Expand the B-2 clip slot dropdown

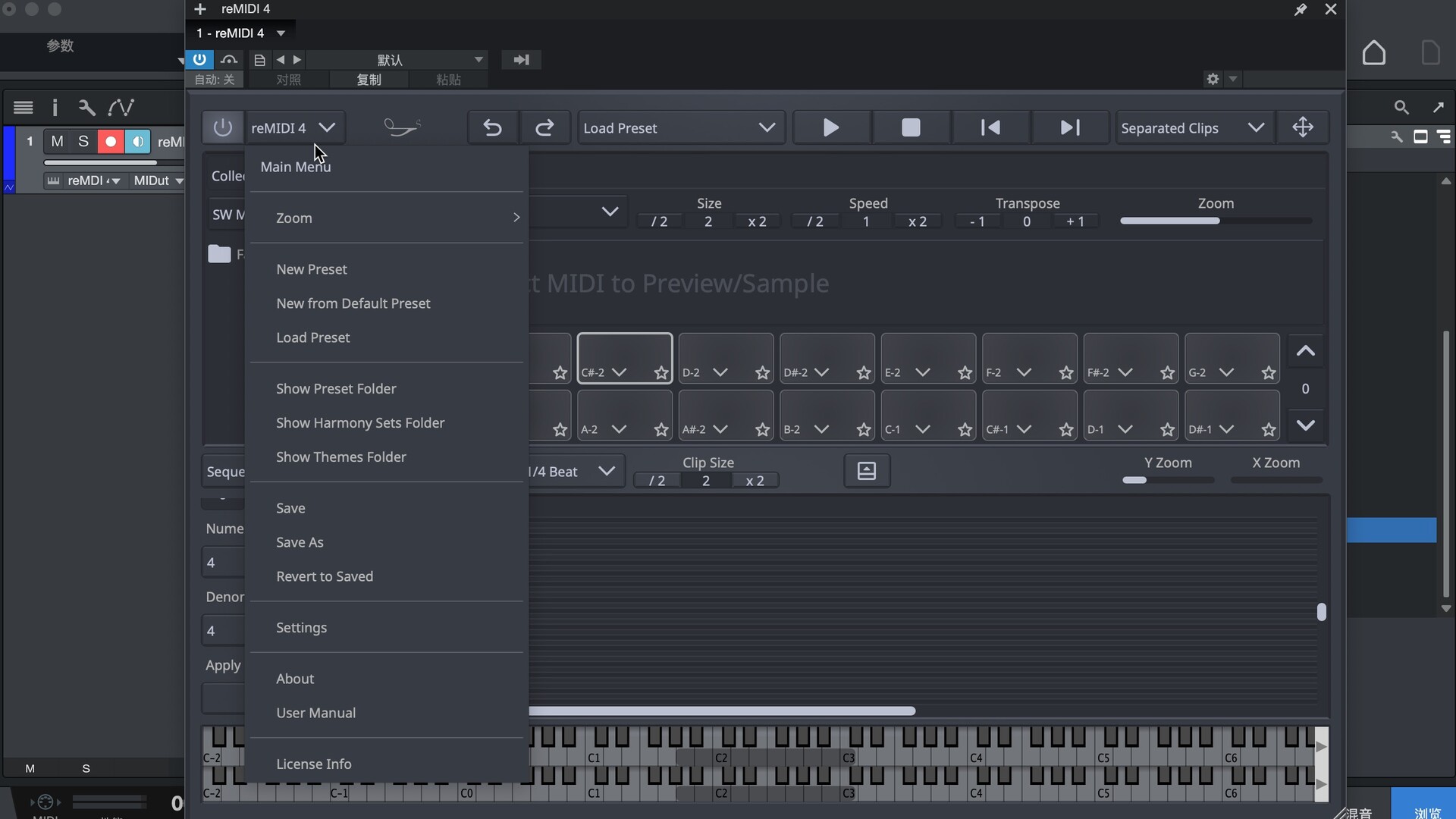pyautogui.click(x=821, y=429)
